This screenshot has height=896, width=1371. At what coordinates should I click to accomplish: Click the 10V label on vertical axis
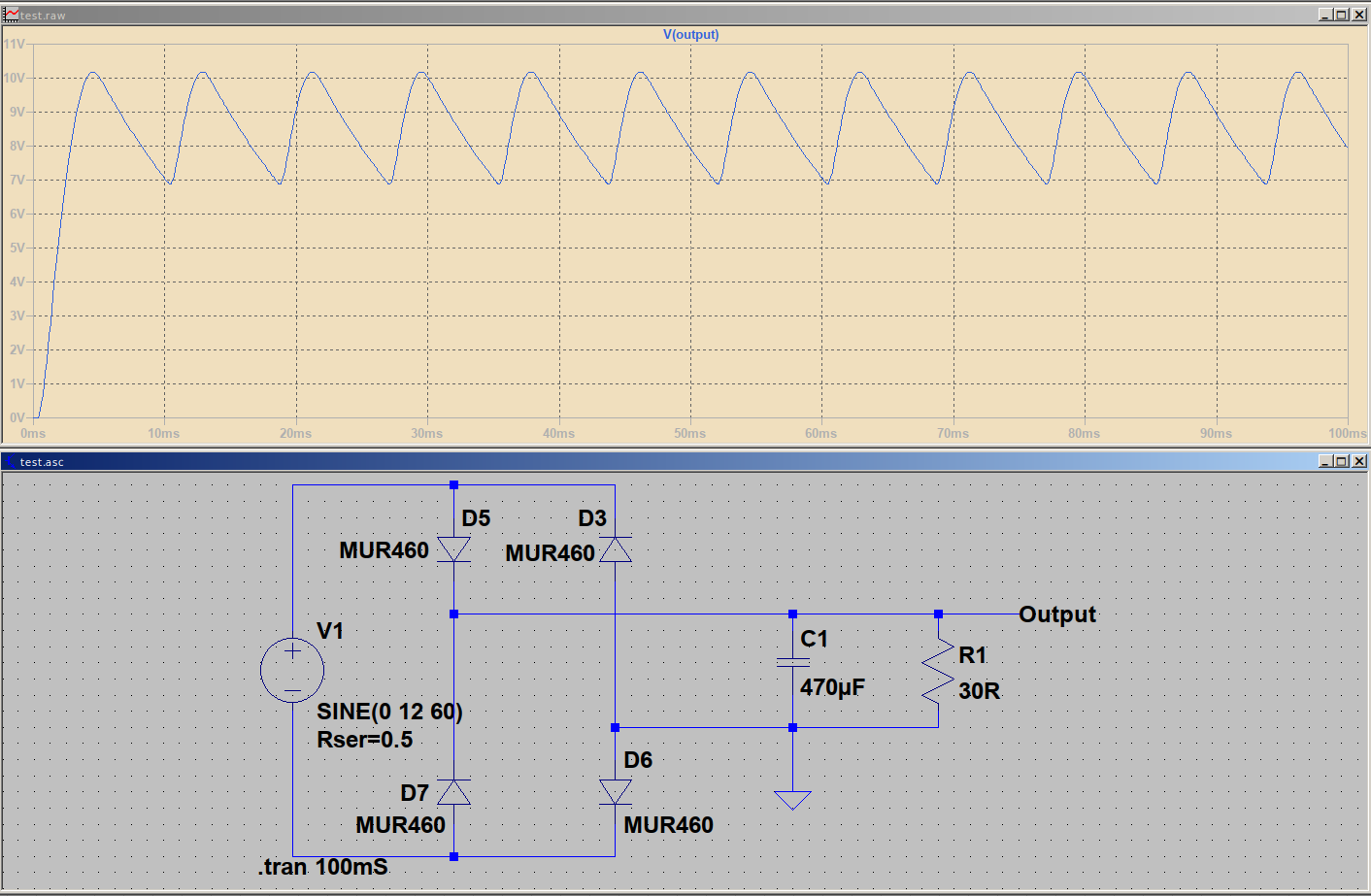[x=15, y=78]
